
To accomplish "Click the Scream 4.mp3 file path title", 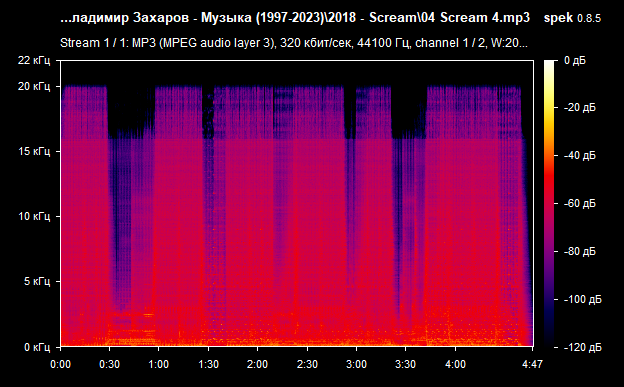I will [x=295, y=18].
